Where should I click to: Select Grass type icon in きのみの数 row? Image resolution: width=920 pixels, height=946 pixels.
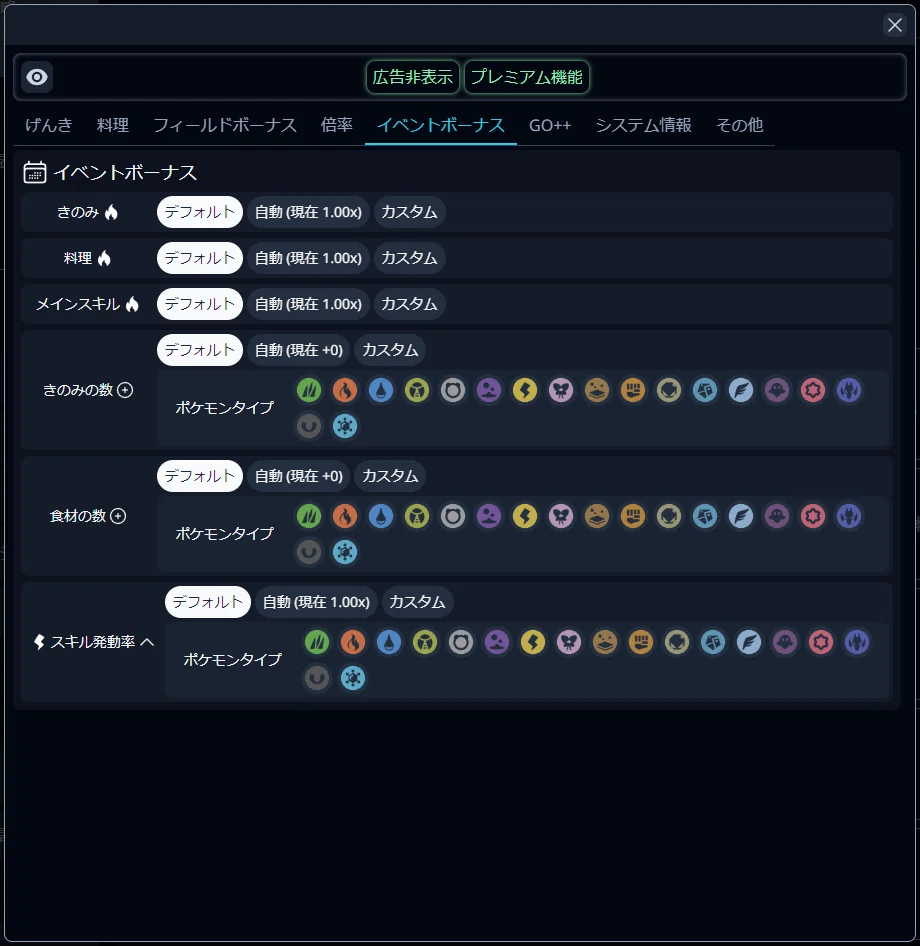coord(309,390)
